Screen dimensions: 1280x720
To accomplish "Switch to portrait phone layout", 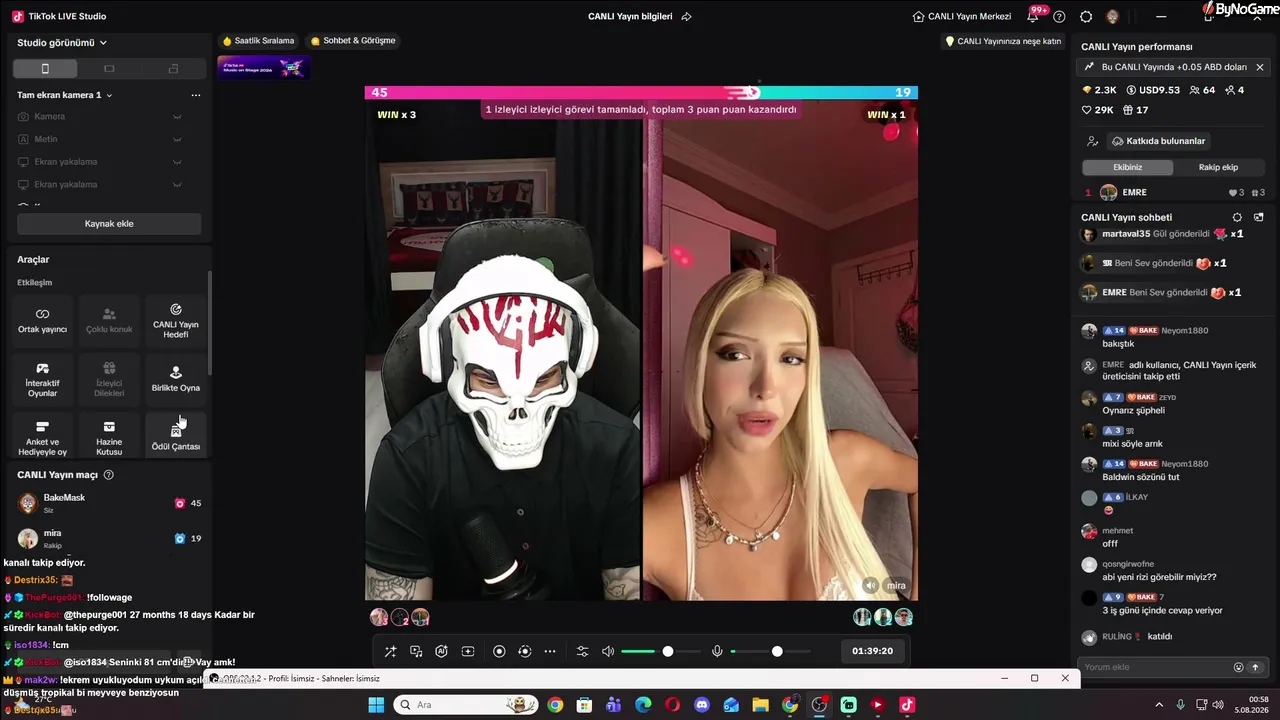I will 45,69.
